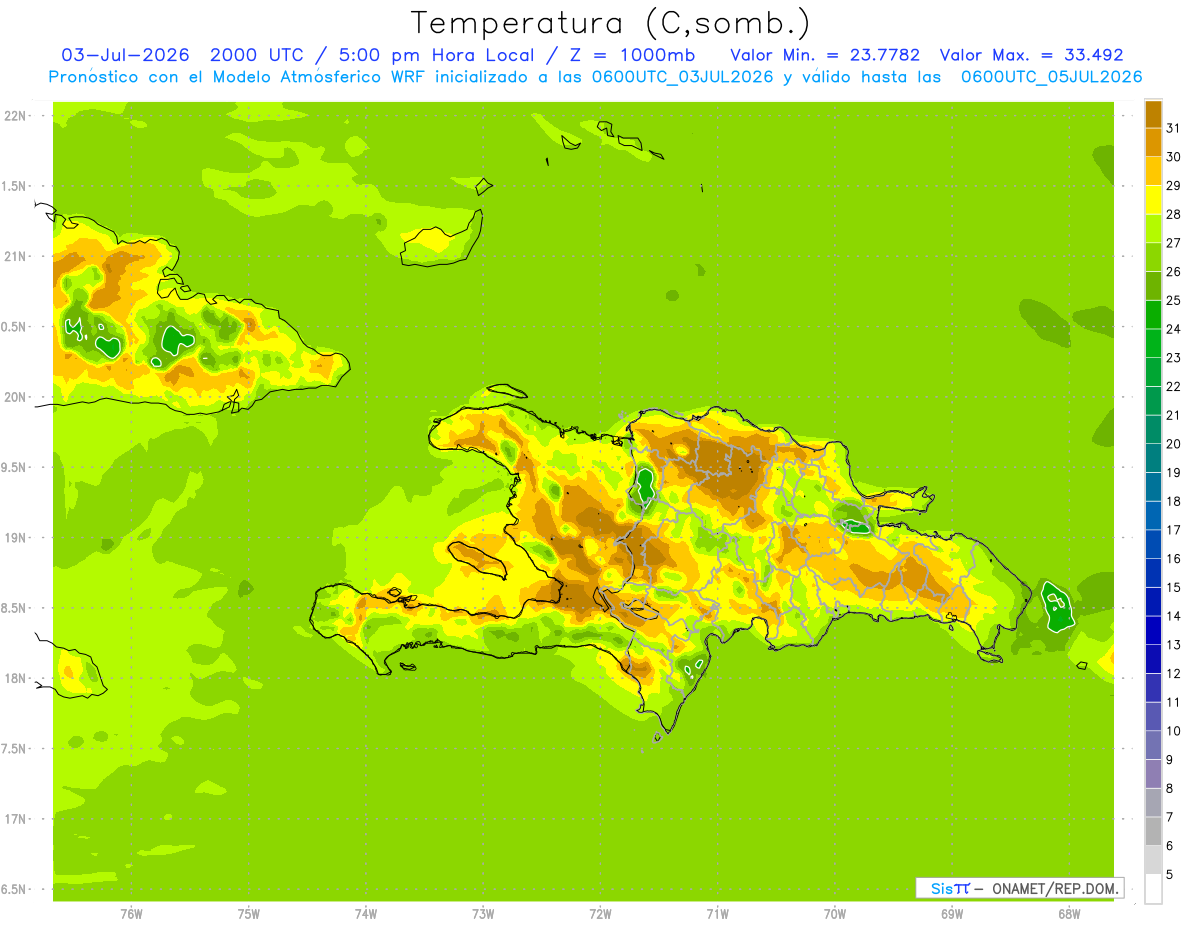The width and height of the screenshot is (1200, 927).
Task: Select the 19N latitude label
Action: click(16, 537)
